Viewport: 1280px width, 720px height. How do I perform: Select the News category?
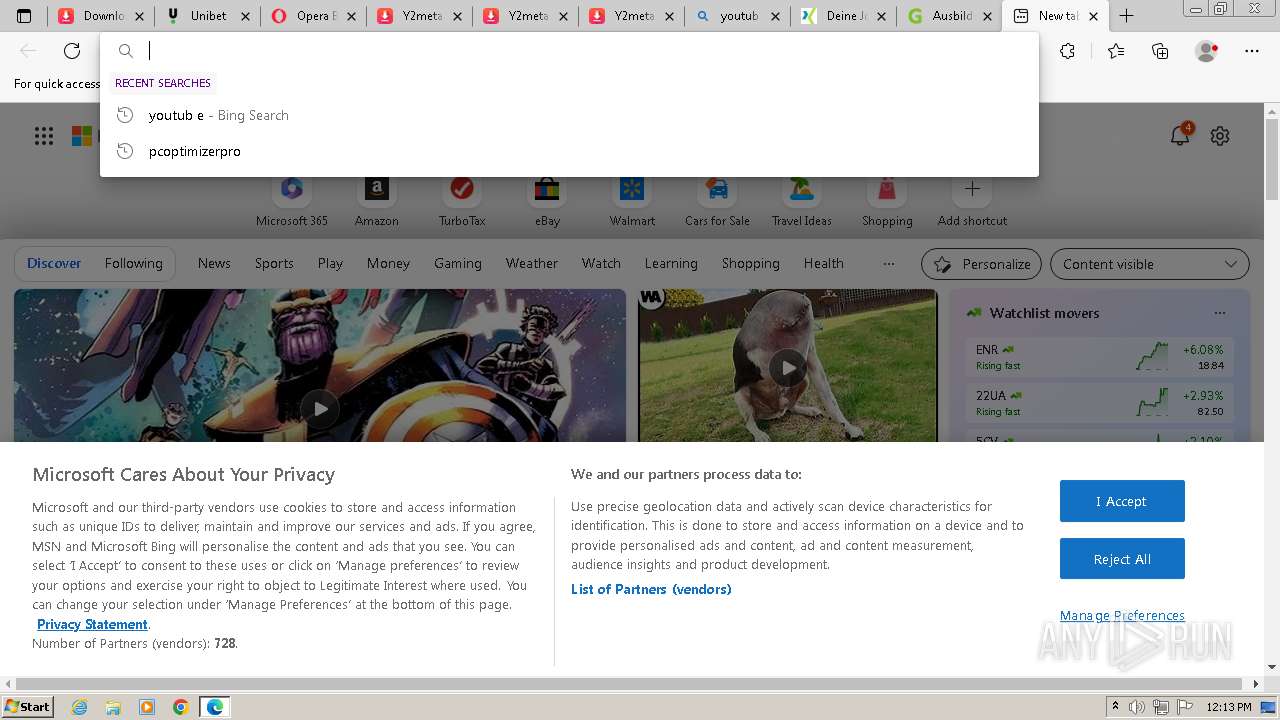(214, 263)
